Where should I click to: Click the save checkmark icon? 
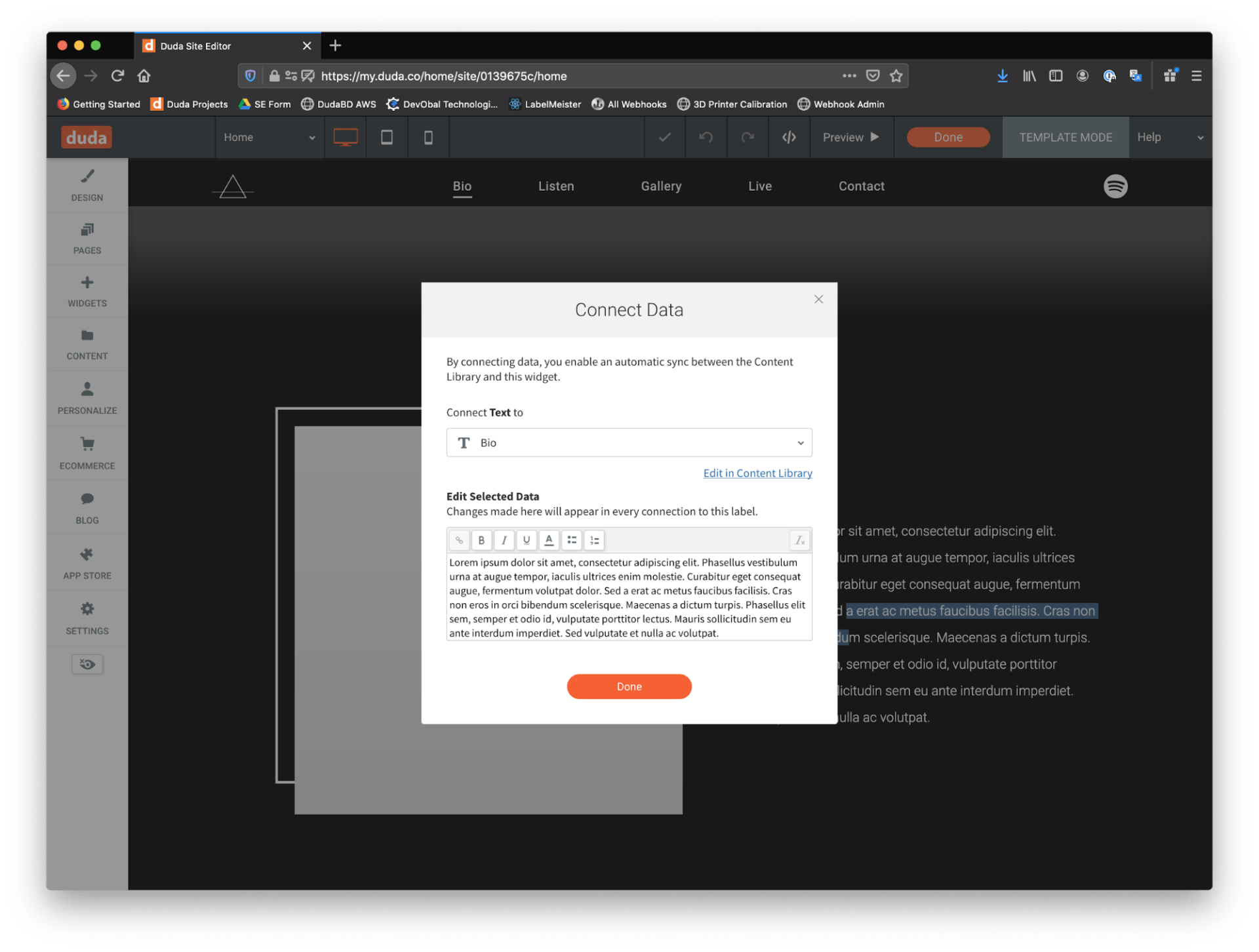click(x=664, y=137)
